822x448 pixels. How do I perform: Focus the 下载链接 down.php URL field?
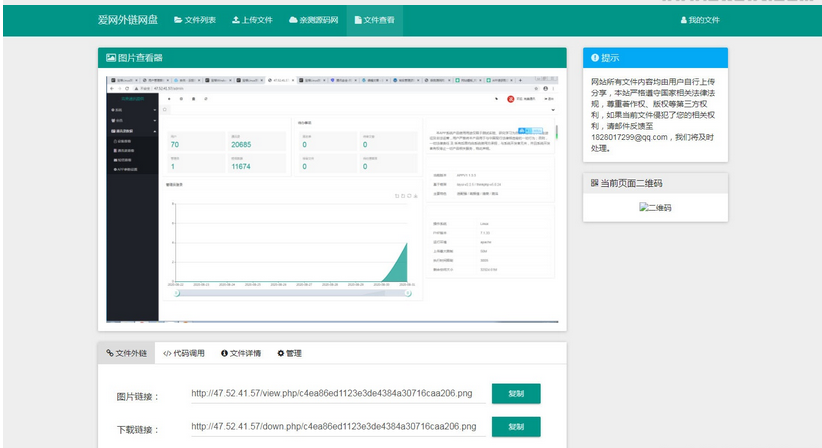click(x=338, y=427)
